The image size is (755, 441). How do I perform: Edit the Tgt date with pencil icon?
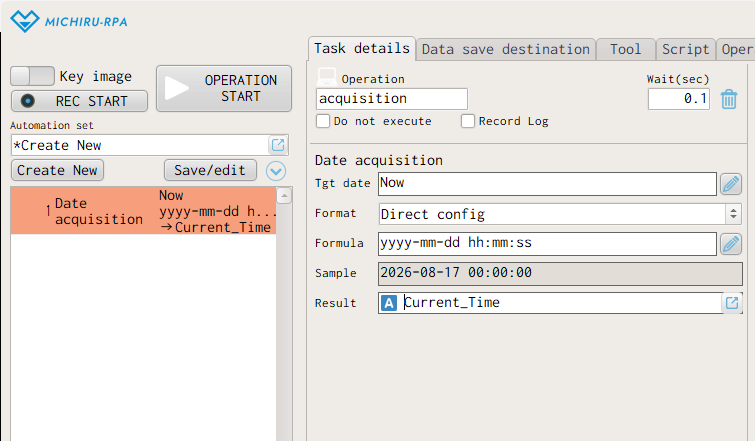point(730,184)
